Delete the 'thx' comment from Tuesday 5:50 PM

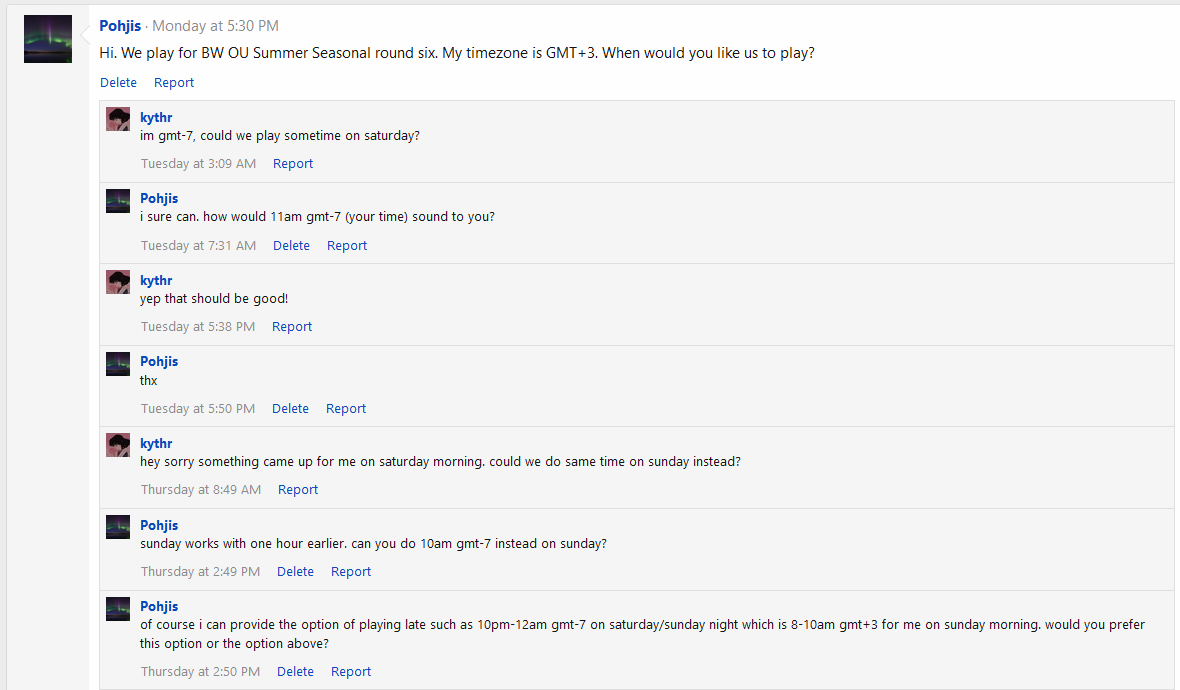[x=290, y=409]
